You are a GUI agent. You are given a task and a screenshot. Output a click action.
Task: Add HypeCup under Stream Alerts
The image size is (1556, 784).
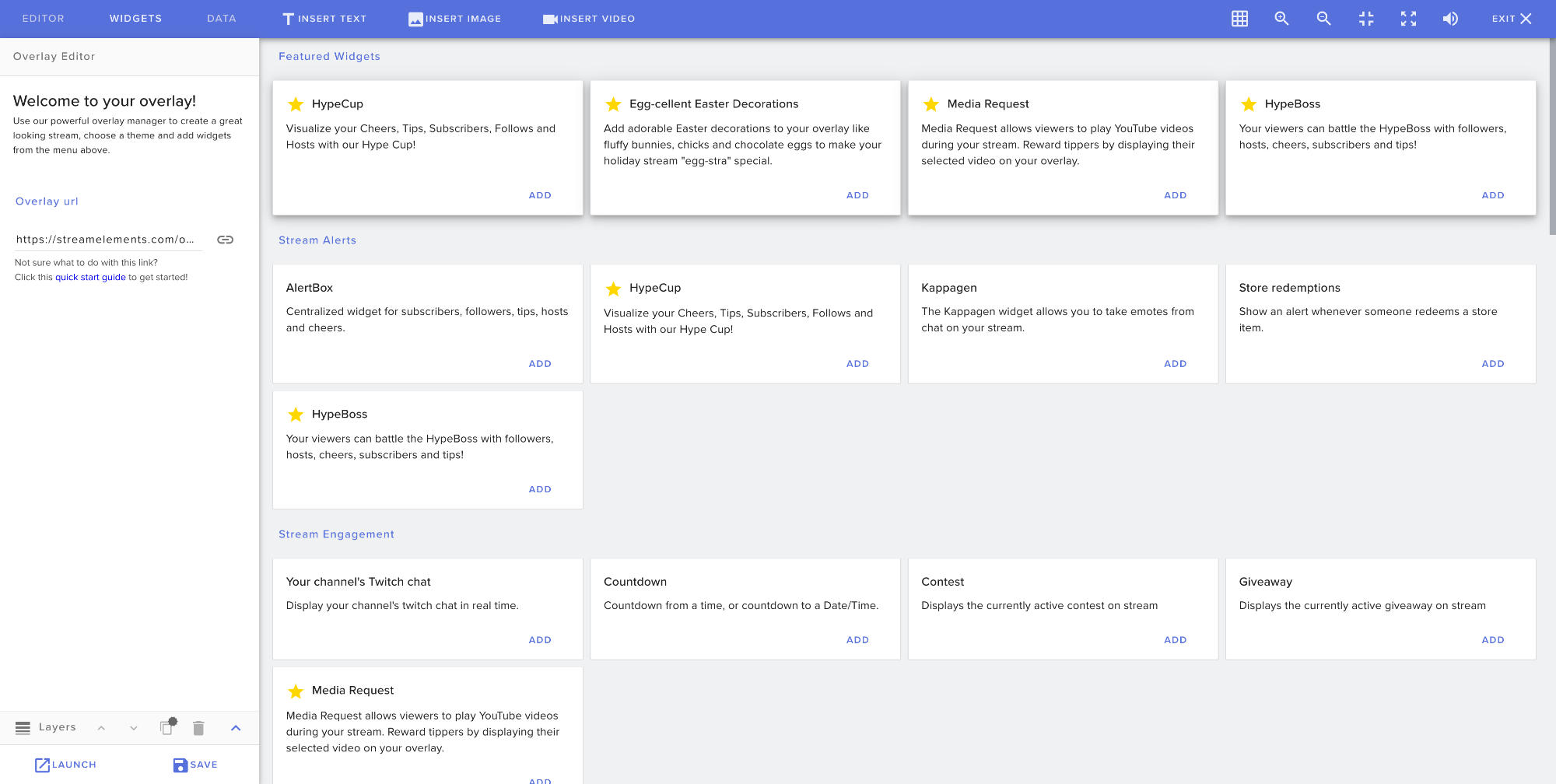[x=857, y=363]
